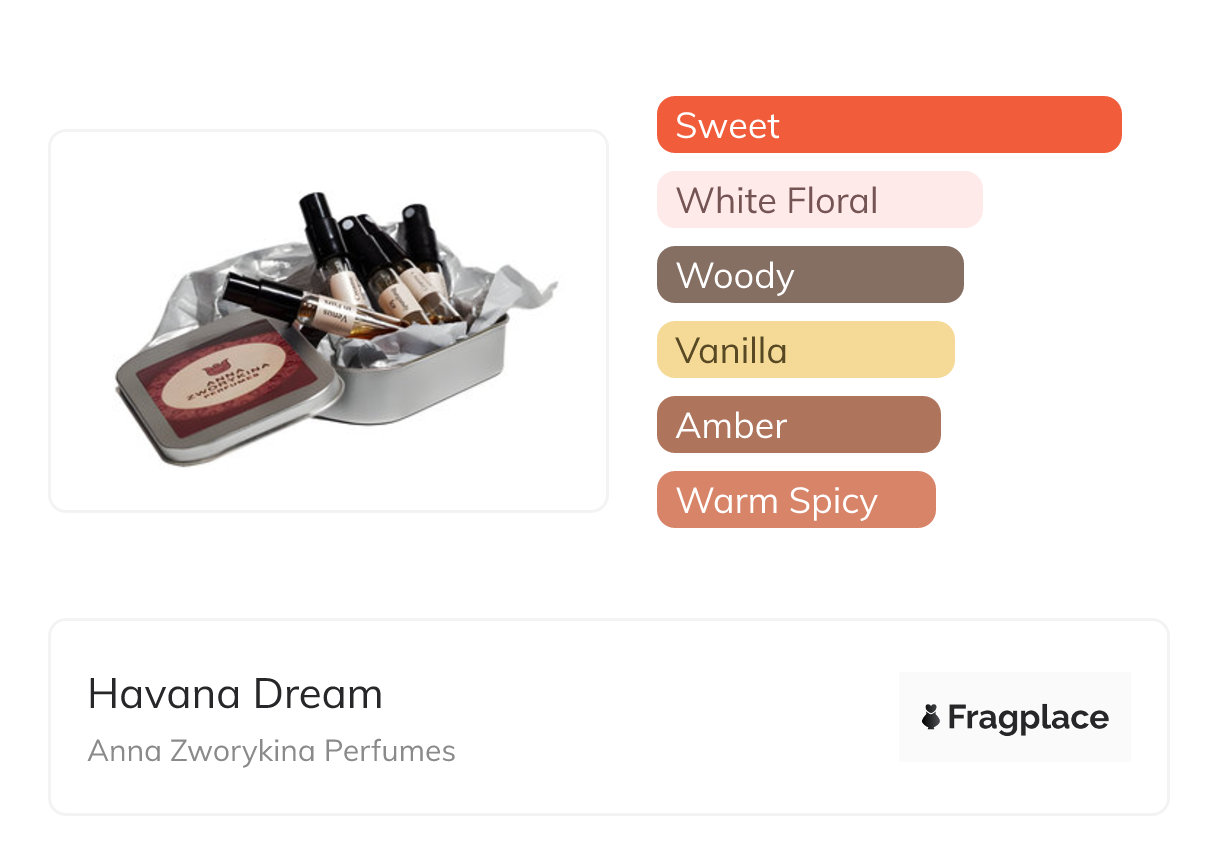Open the Havana Dream title

(235, 694)
